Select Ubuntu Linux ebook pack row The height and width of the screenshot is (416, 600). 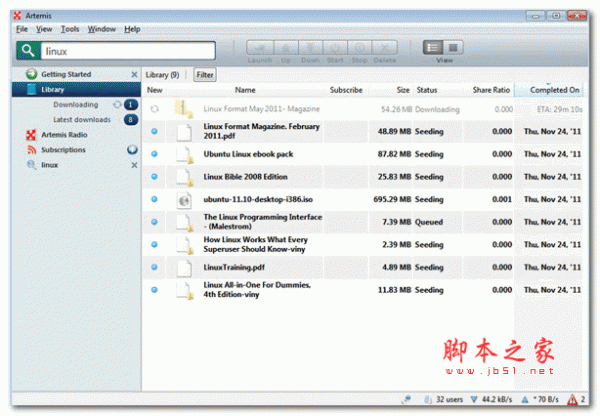[363, 154]
